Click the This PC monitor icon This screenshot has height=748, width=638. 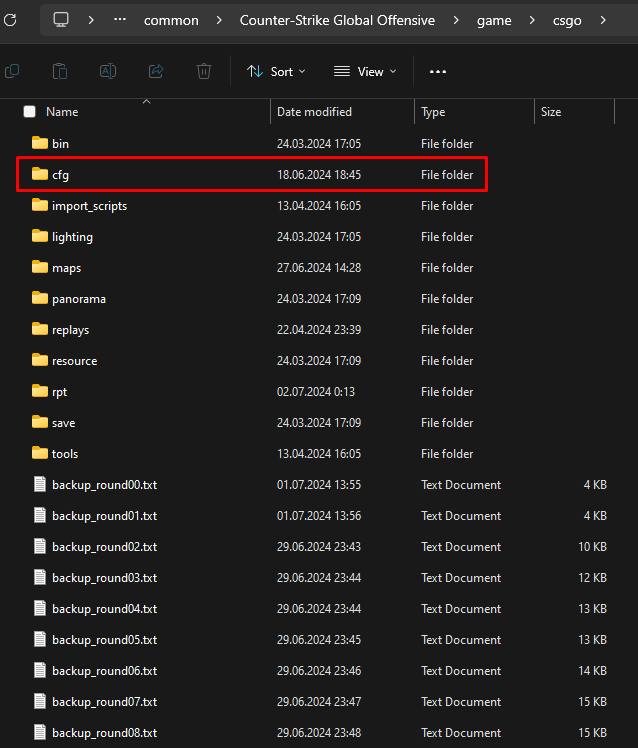tap(61, 20)
